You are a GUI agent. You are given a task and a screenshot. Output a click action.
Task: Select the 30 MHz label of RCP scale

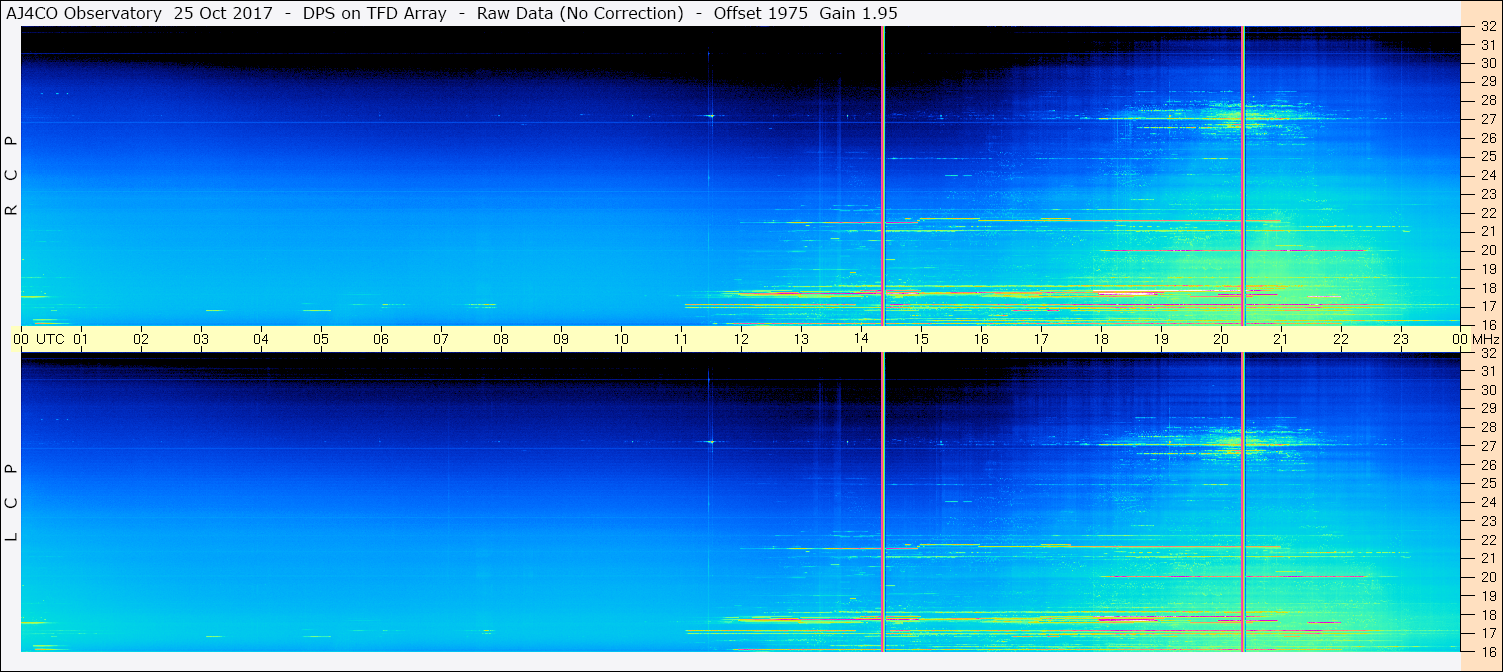(x=1488, y=63)
